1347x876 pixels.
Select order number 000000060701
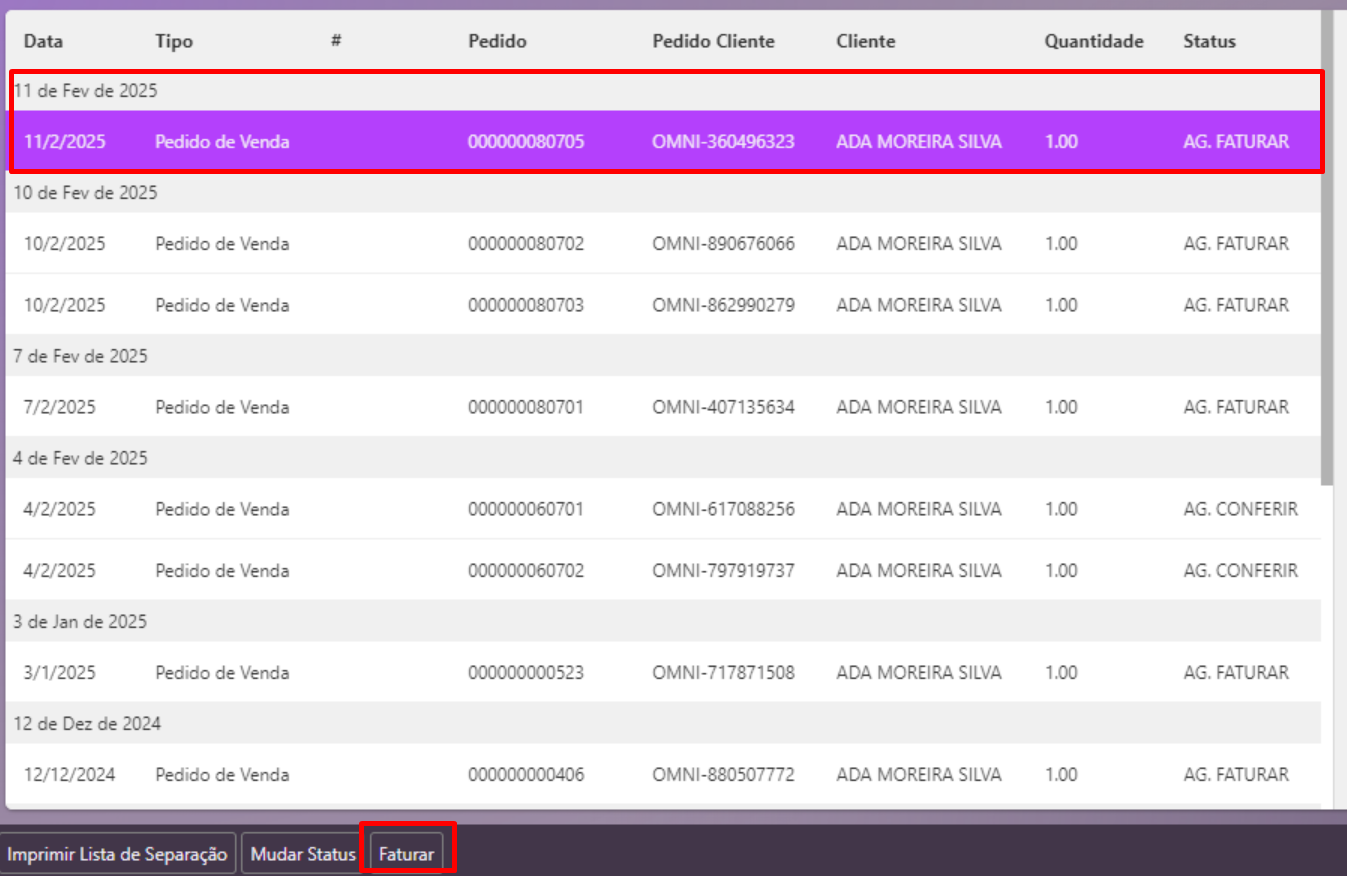(x=526, y=509)
